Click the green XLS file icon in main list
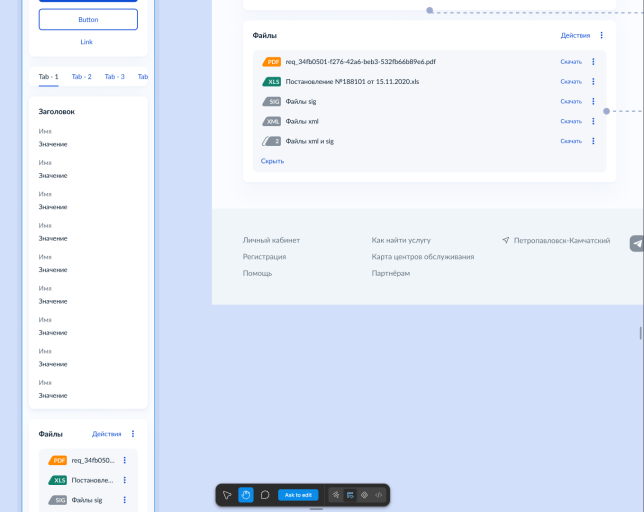Image resolution: width=644 pixels, height=512 pixels. [271, 81]
